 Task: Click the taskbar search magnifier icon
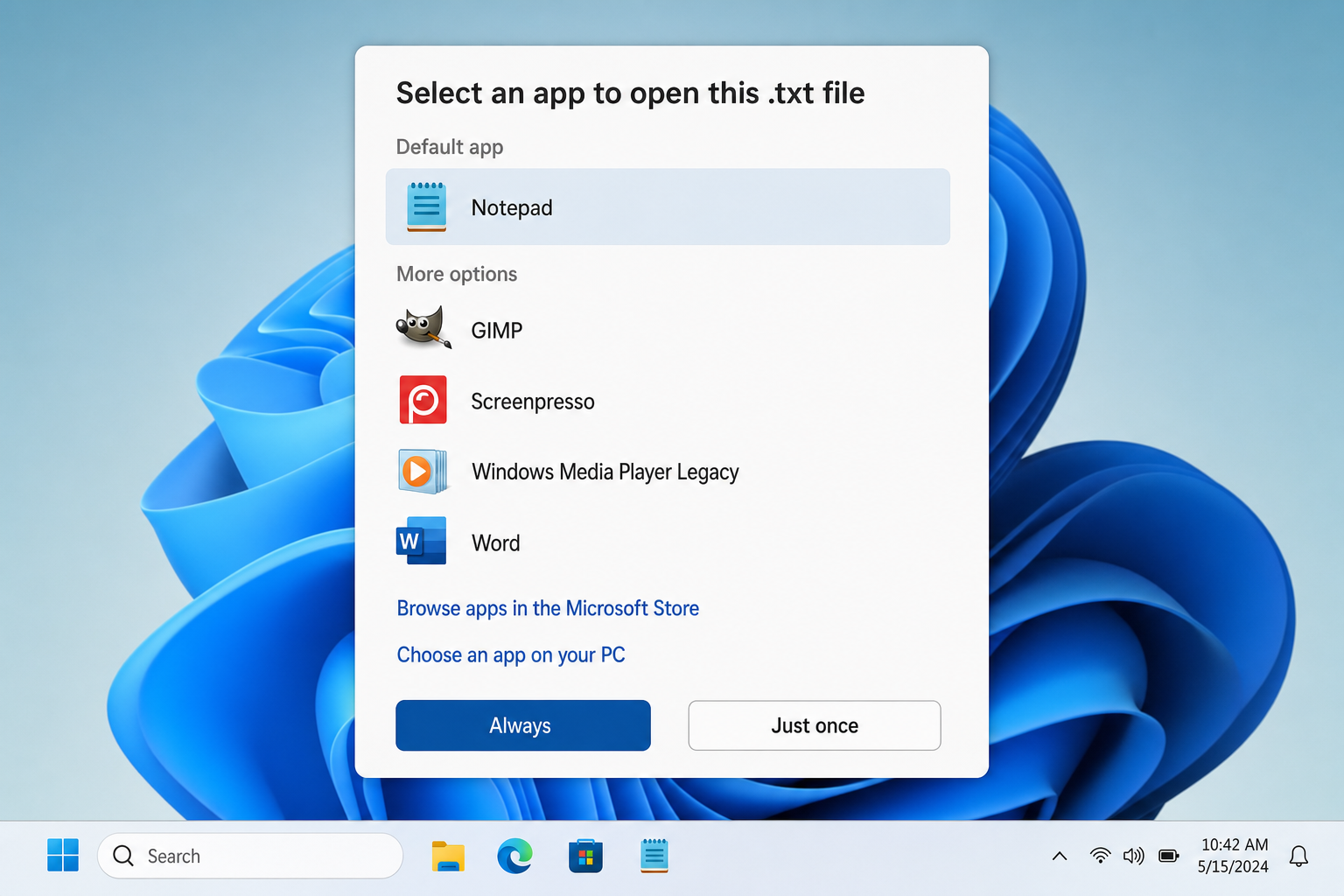pyautogui.click(x=123, y=856)
